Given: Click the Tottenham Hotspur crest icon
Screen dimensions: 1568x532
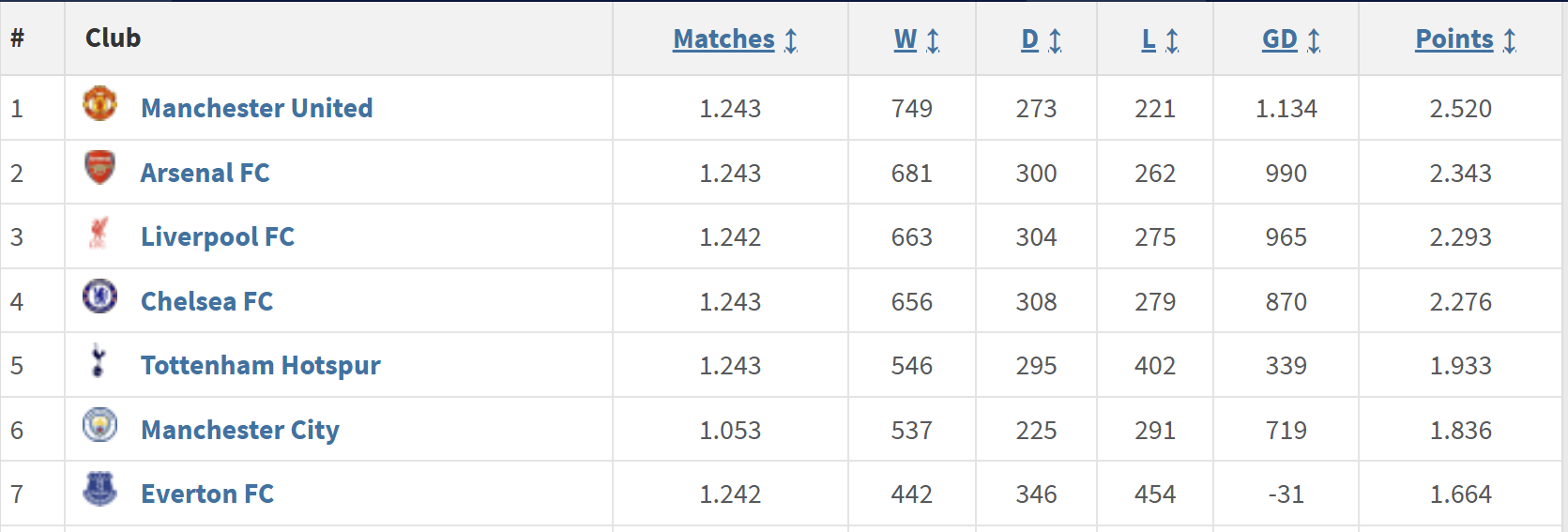Looking at the screenshot, I should (99, 360).
